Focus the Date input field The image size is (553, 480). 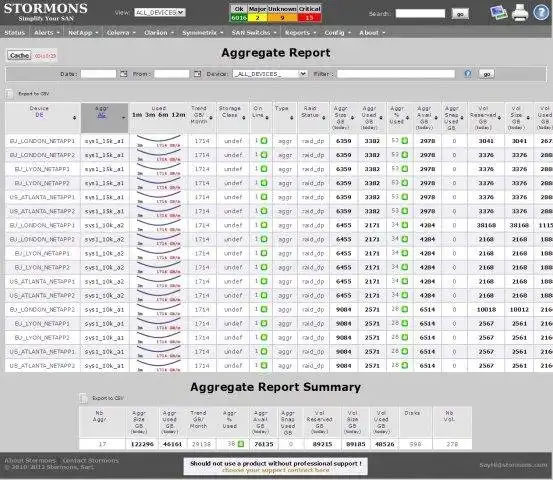[x=98, y=74]
